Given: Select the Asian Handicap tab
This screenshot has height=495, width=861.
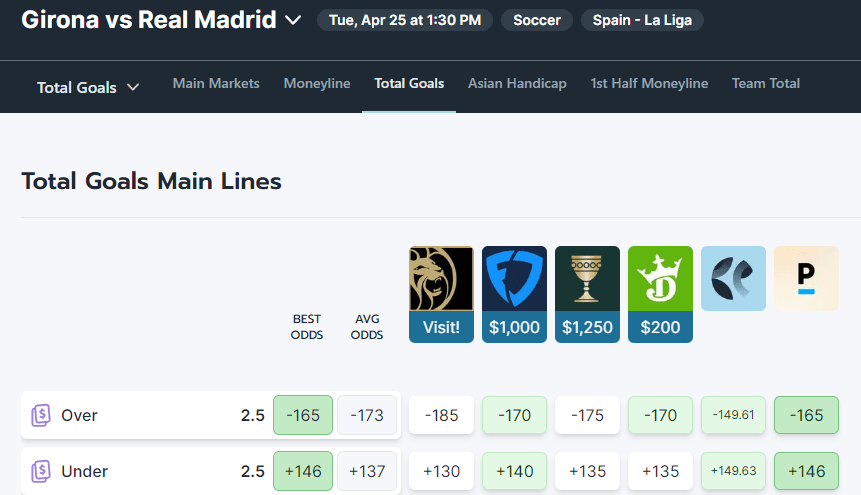Looking at the screenshot, I should click(517, 84).
